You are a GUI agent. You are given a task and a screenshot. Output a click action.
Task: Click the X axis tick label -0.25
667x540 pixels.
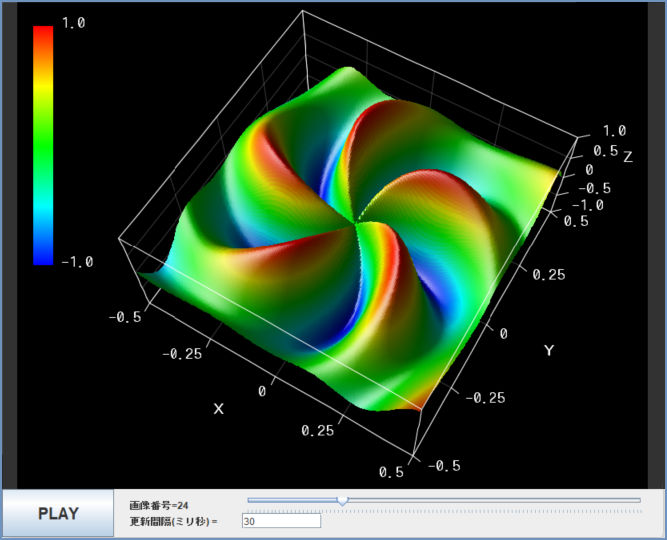pyautogui.click(x=182, y=354)
